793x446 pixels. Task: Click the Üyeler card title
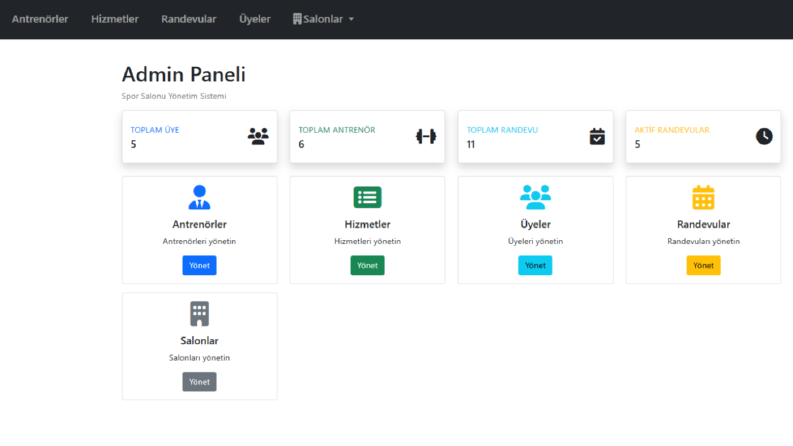[x=536, y=225]
